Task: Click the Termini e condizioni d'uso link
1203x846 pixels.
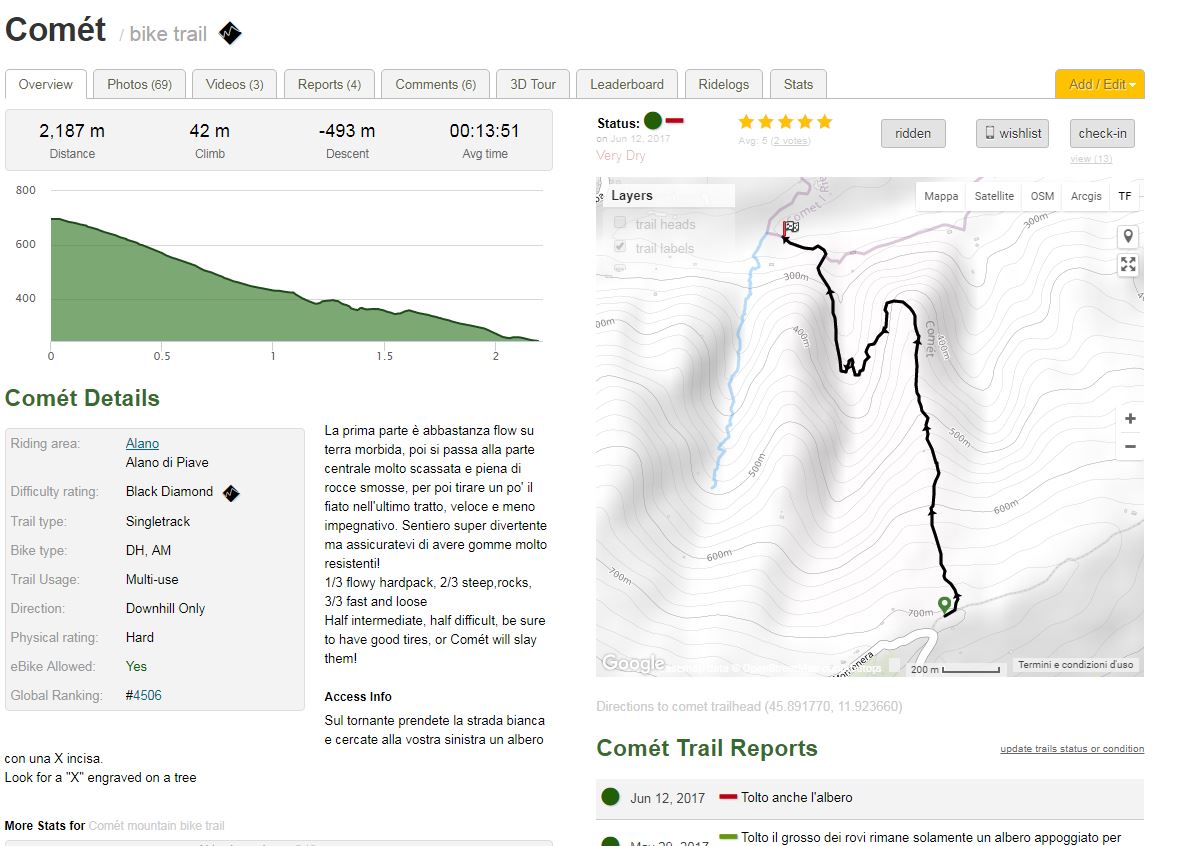Action: pos(1075,665)
